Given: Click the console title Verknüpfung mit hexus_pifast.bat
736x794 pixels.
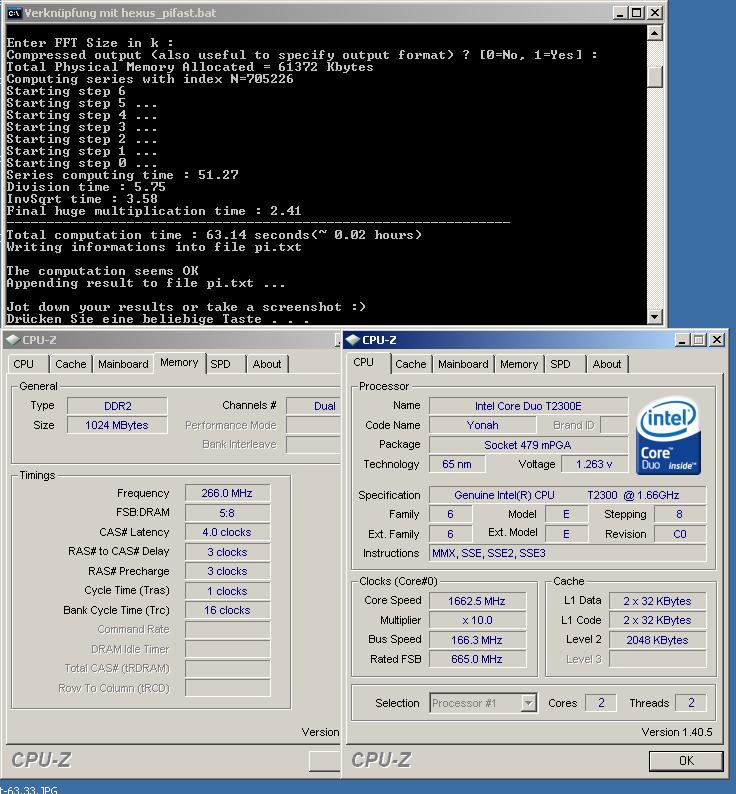Looking at the screenshot, I should point(120,13).
